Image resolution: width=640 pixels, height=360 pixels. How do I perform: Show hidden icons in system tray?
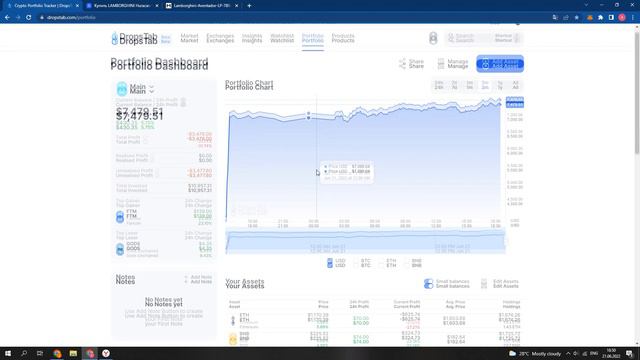point(568,353)
